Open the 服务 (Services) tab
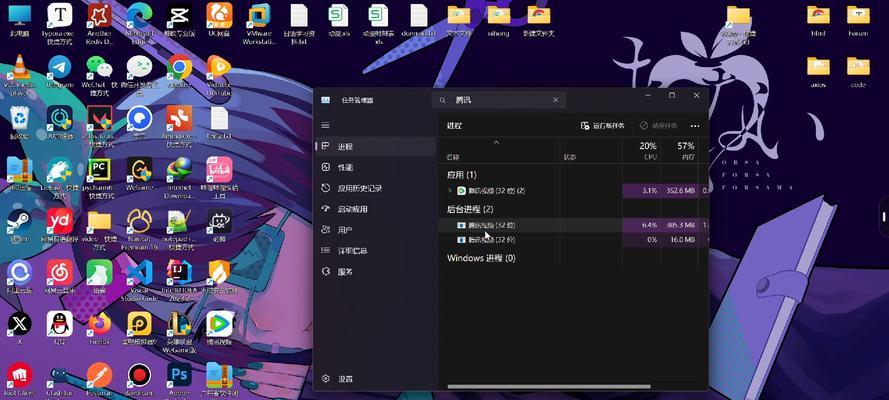889x400 pixels. point(375,271)
